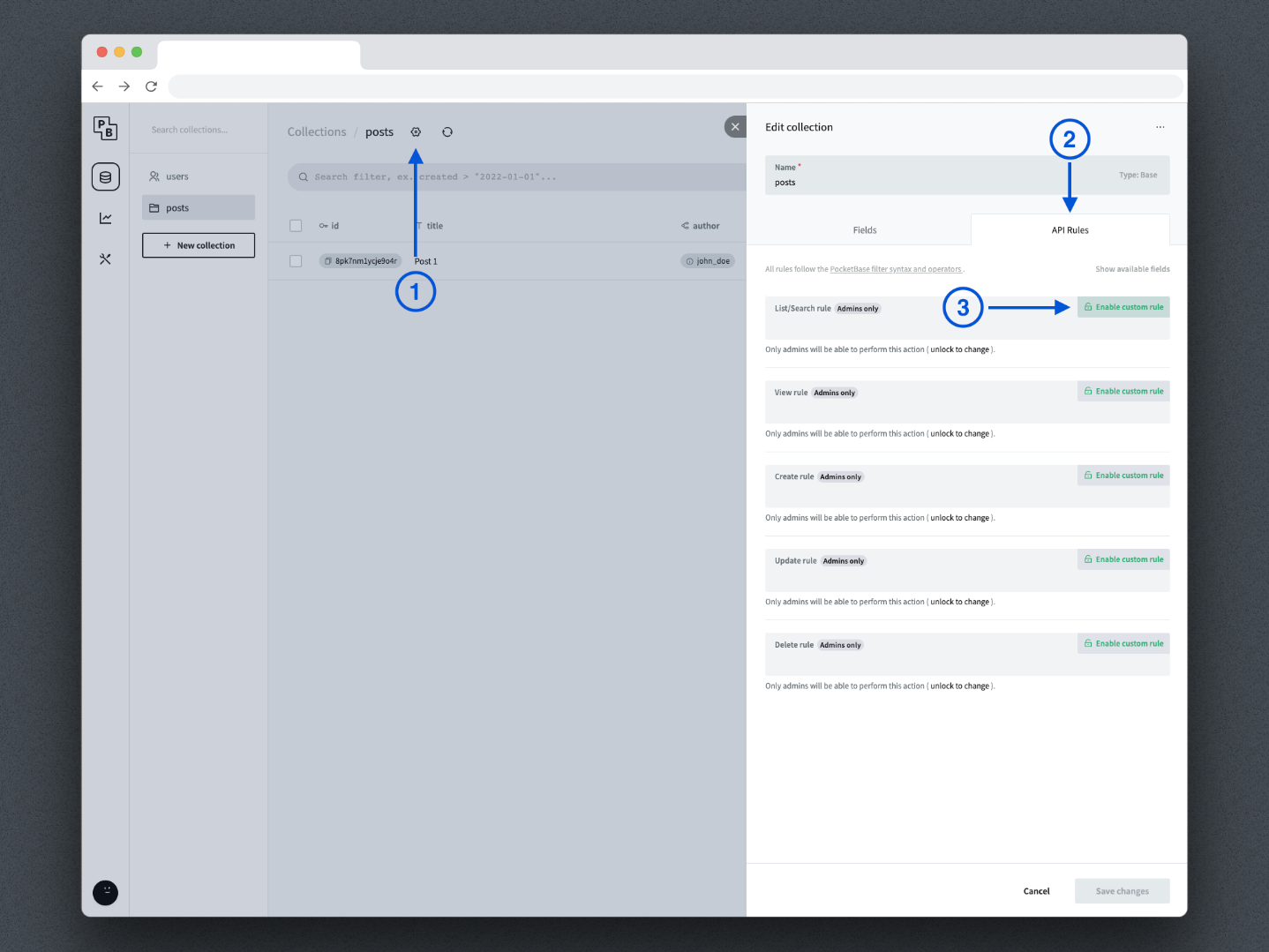Click the Update rule field

[x=967, y=570]
